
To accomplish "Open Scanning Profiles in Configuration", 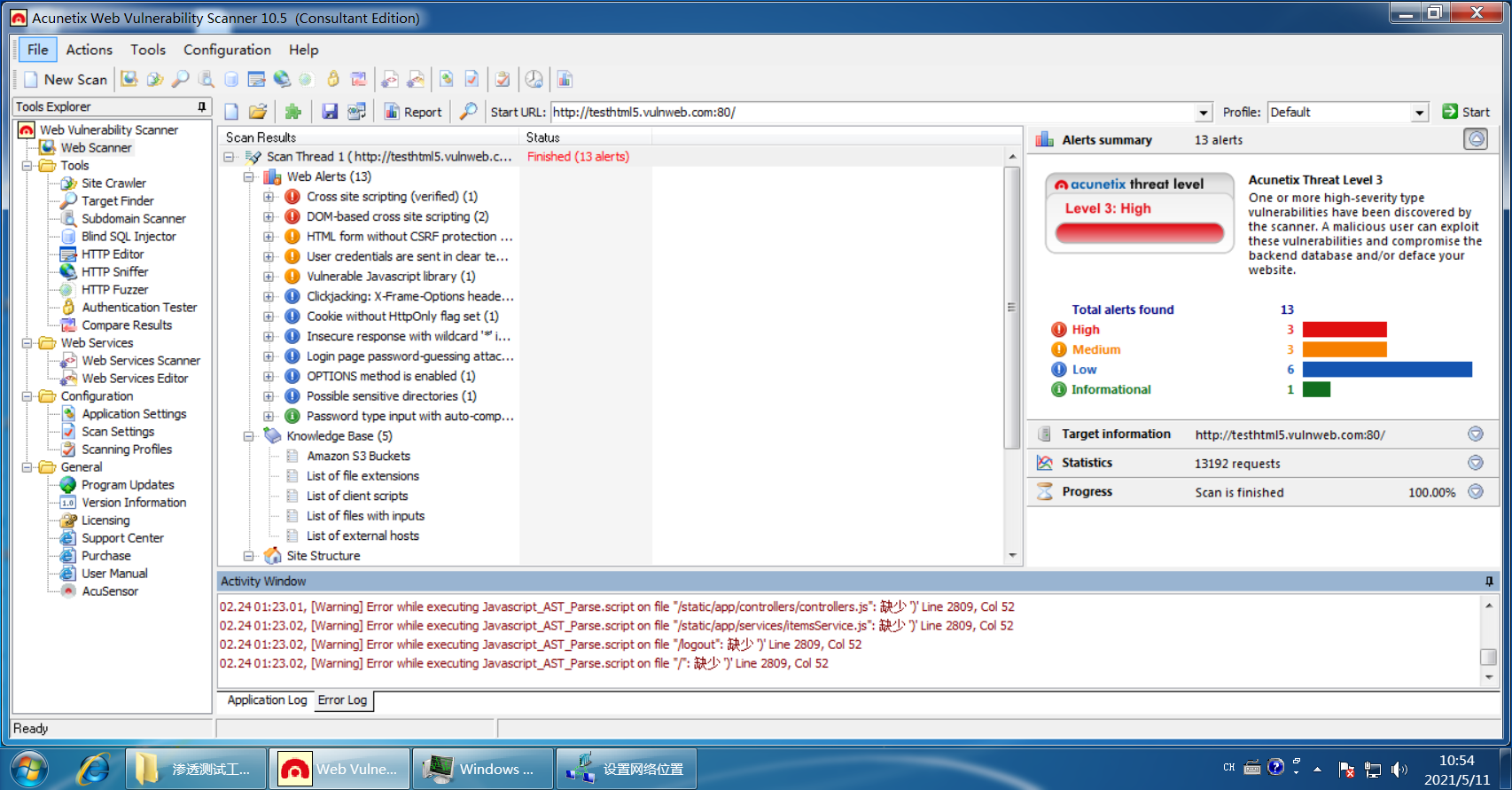I will [x=127, y=450].
